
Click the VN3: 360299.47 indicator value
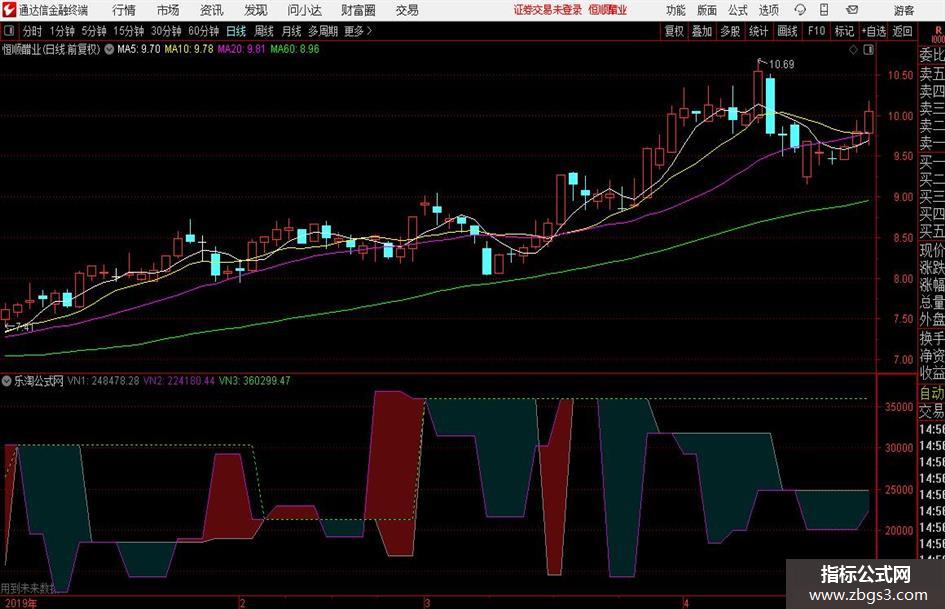(x=254, y=381)
